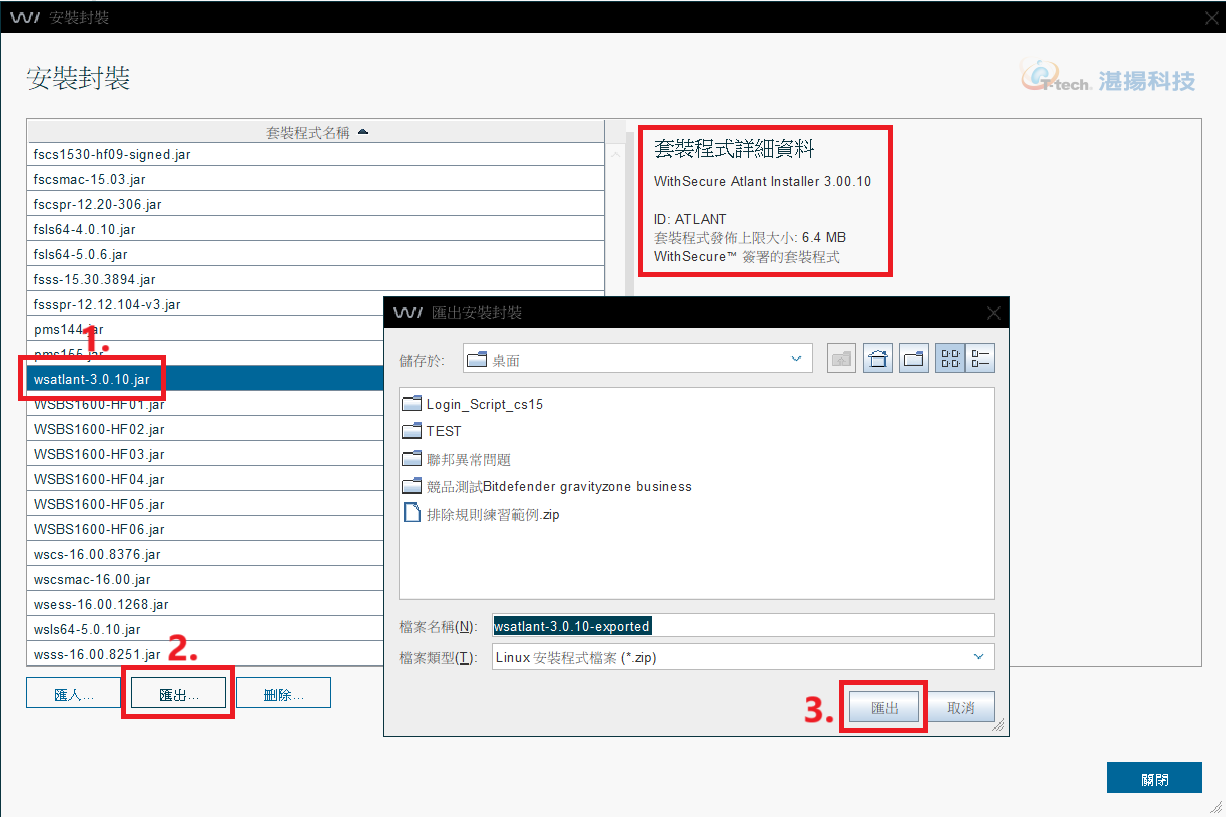Click the 檔案名稱 filename input field
This screenshot has width=1226, height=817.
[x=743, y=626]
